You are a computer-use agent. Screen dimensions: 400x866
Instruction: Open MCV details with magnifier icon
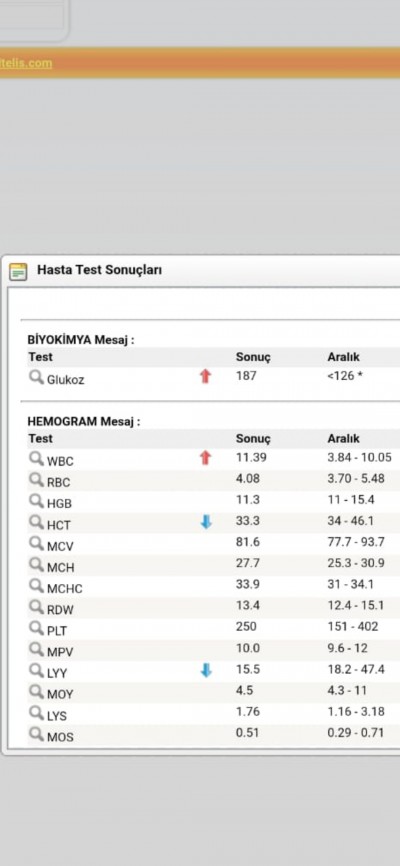tap(36, 543)
